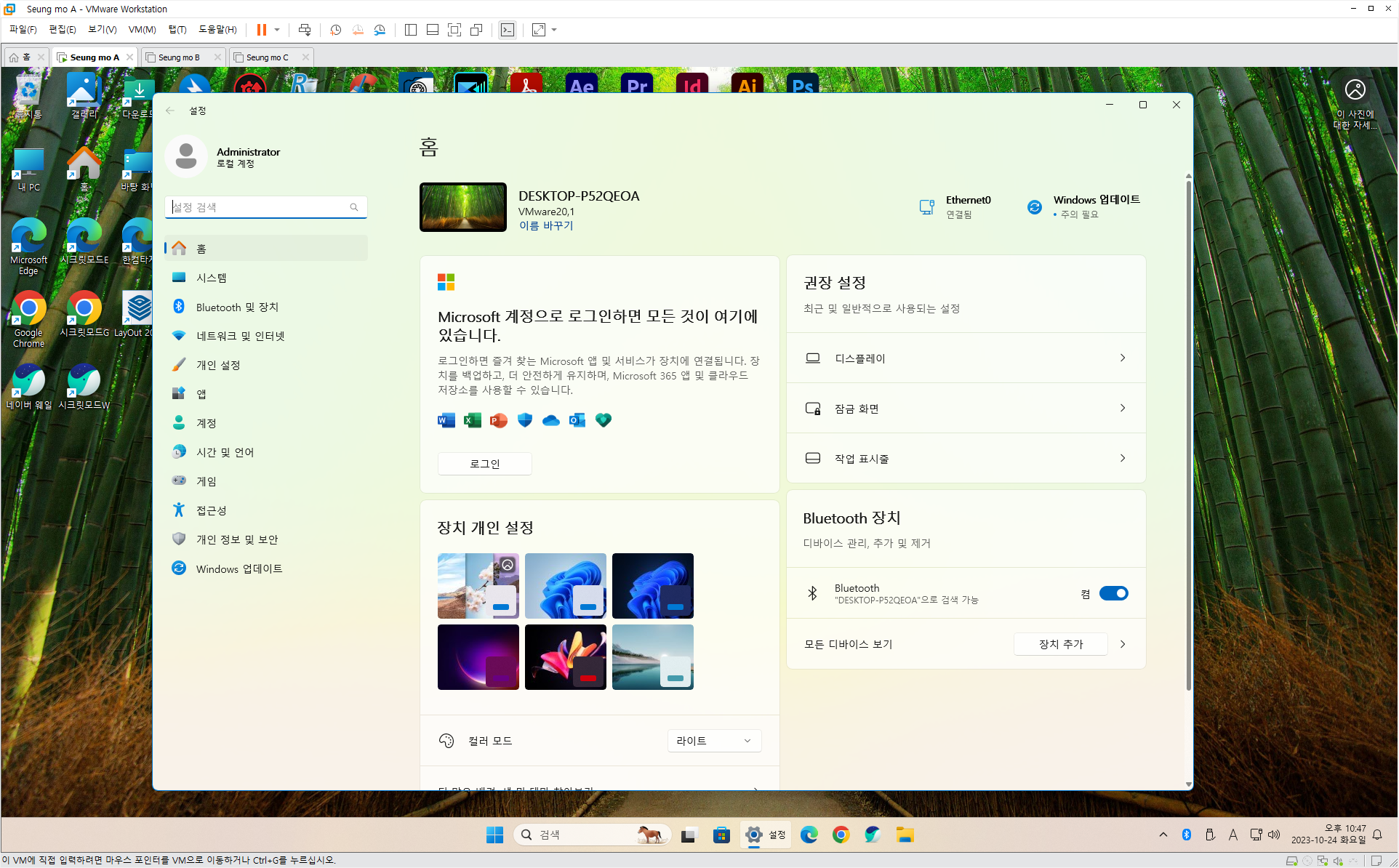1399x868 pixels.
Task: Click the 로그인 button
Action: click(484, 464)
